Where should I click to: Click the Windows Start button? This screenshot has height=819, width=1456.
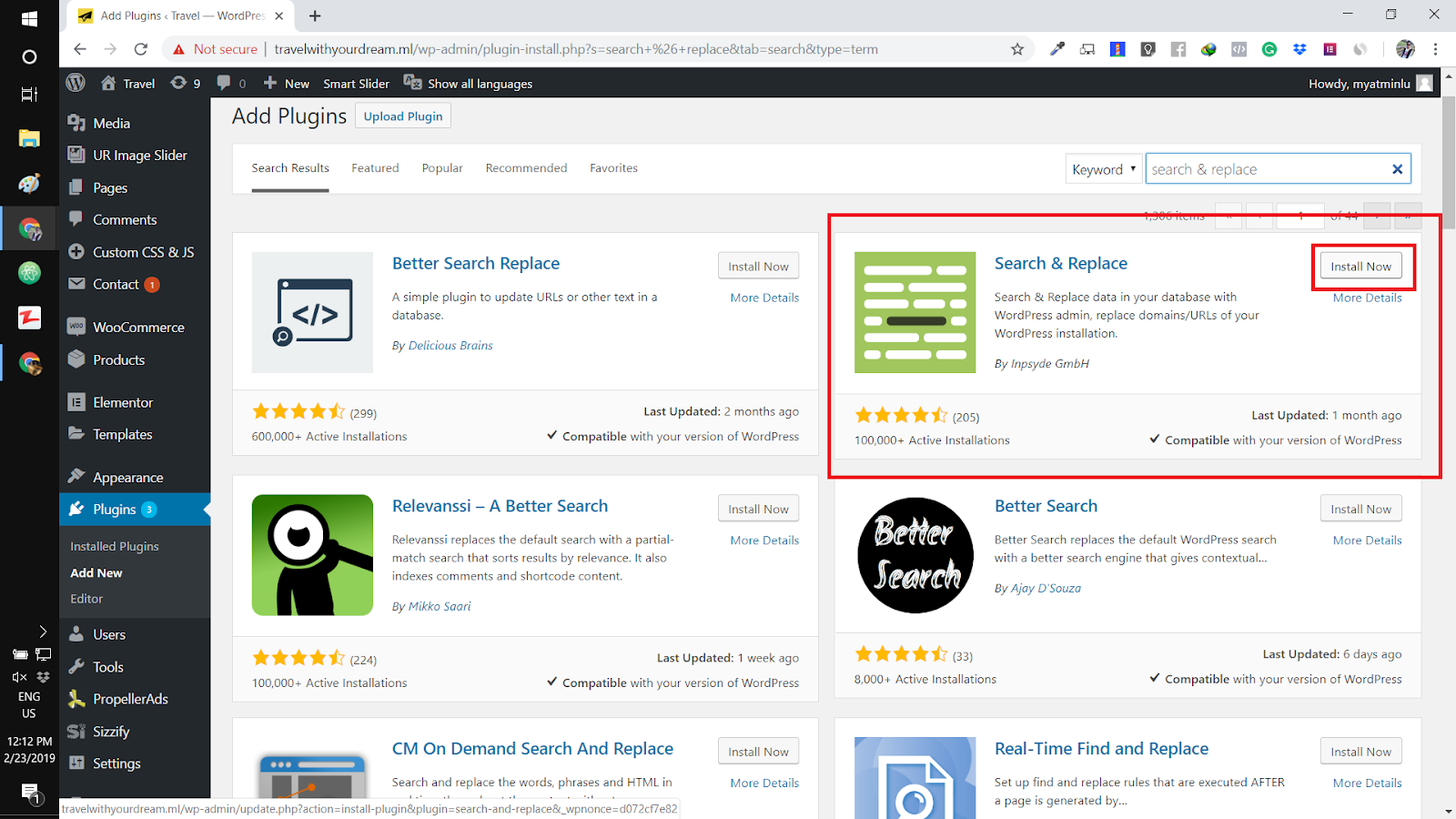tap(29, 17)
